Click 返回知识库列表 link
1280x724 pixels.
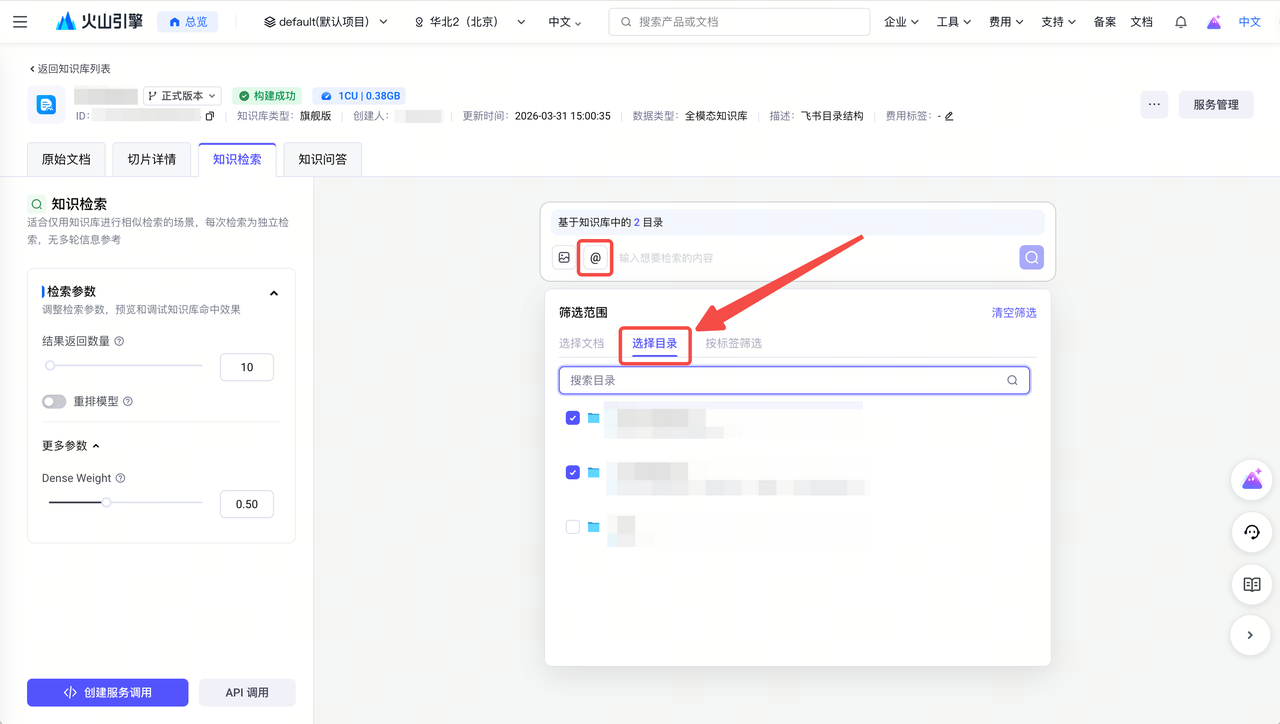[70, 69]
